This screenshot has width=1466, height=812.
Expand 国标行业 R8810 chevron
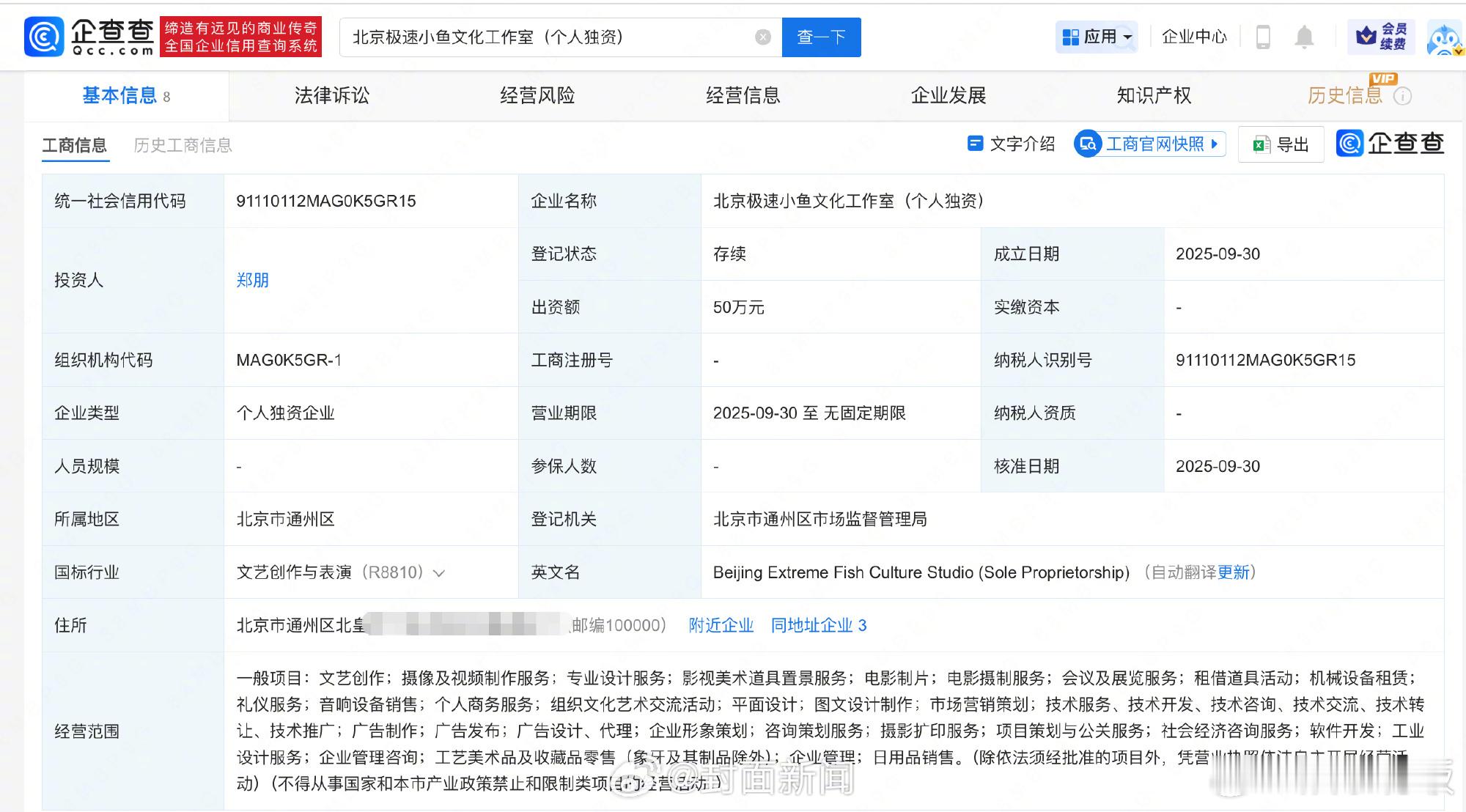point(439,573)
